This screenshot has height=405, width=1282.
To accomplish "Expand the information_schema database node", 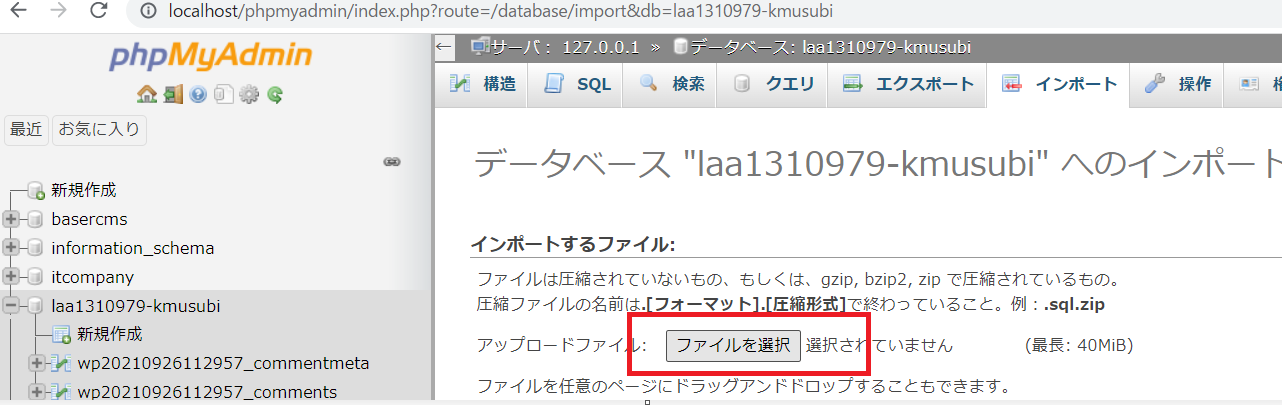I will (12, 248).
